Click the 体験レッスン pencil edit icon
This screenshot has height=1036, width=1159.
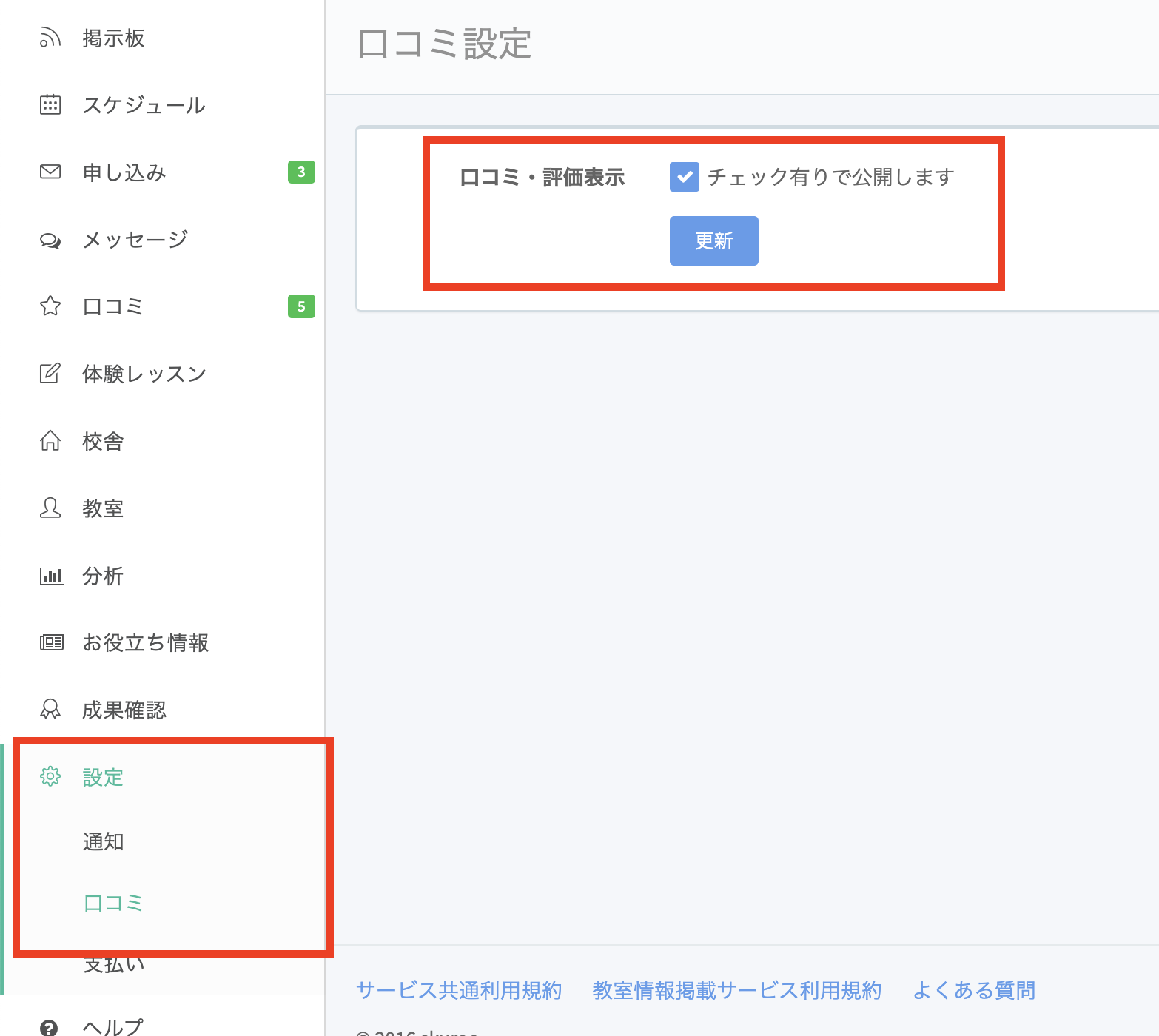pos(50,373)
